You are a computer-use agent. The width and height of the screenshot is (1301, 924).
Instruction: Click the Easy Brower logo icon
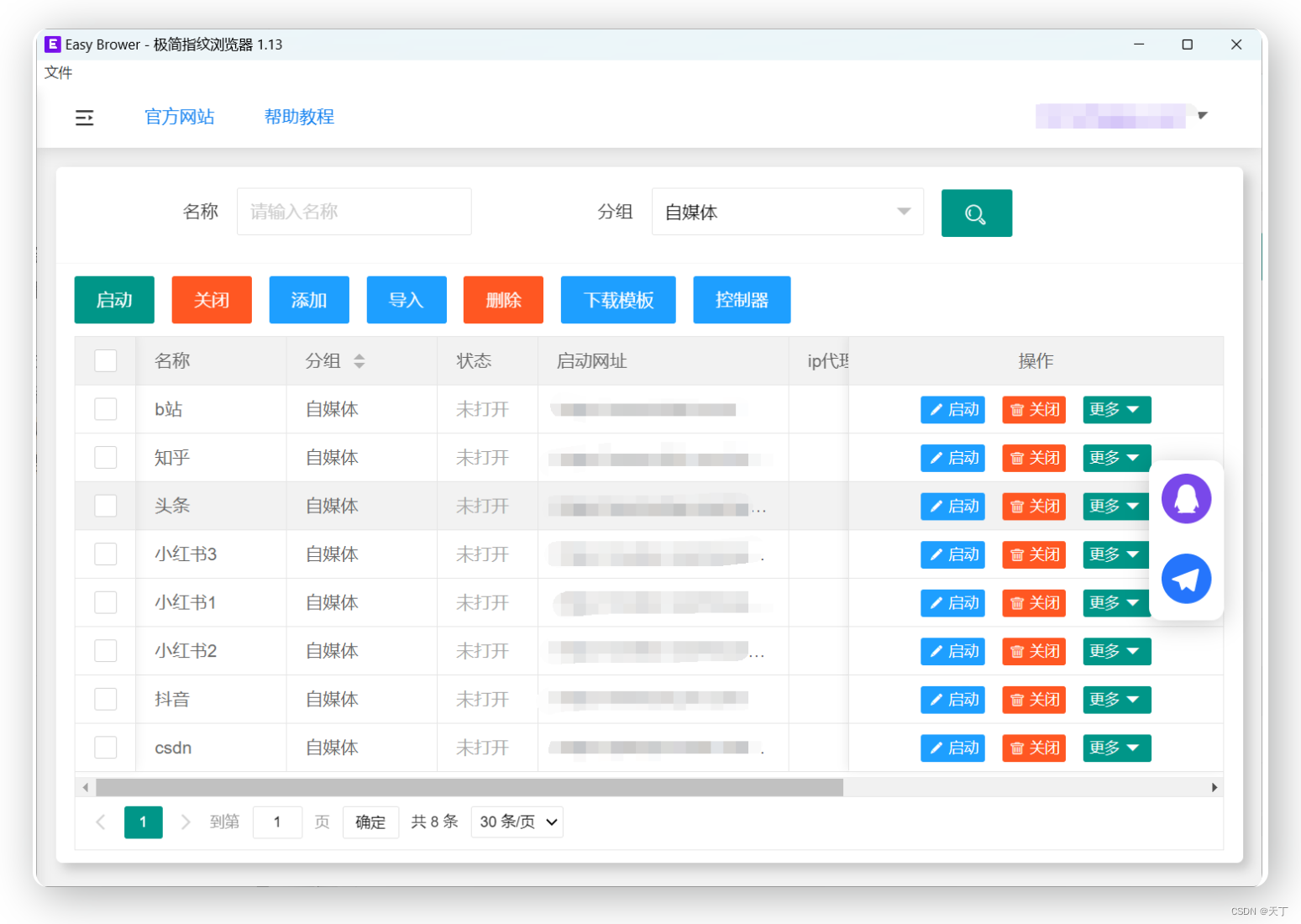pos(52,44)
